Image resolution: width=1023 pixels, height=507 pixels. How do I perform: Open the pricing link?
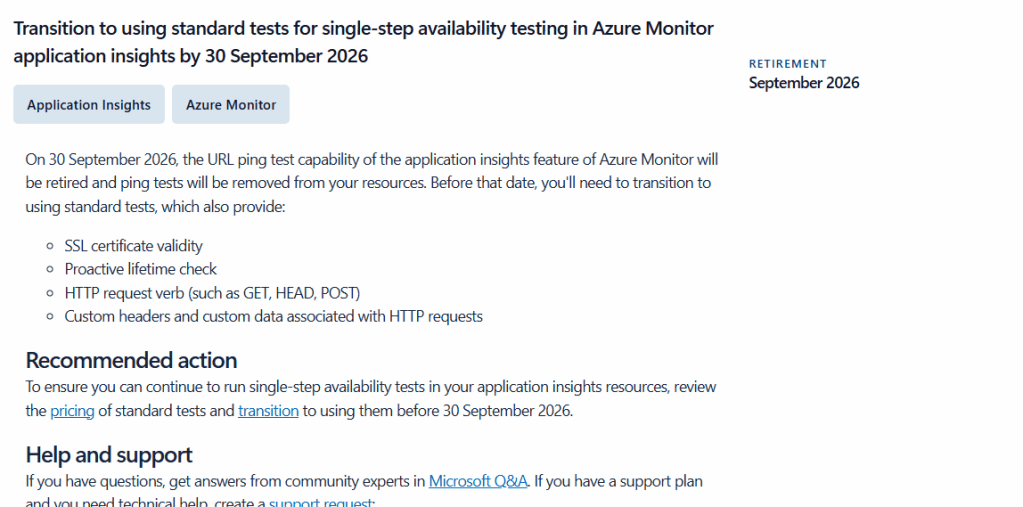pyautogui.click(x=72, y=411)
